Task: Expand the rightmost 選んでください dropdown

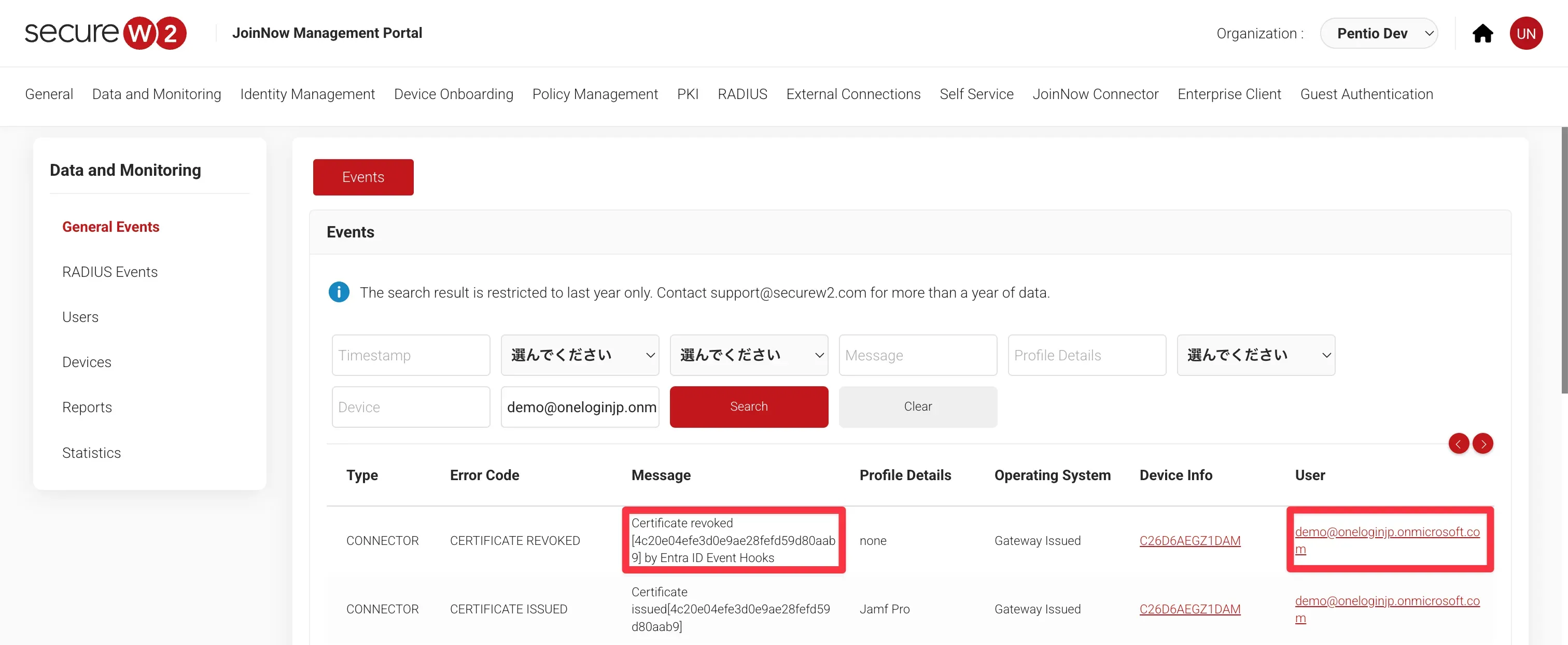Action: 1256,355
